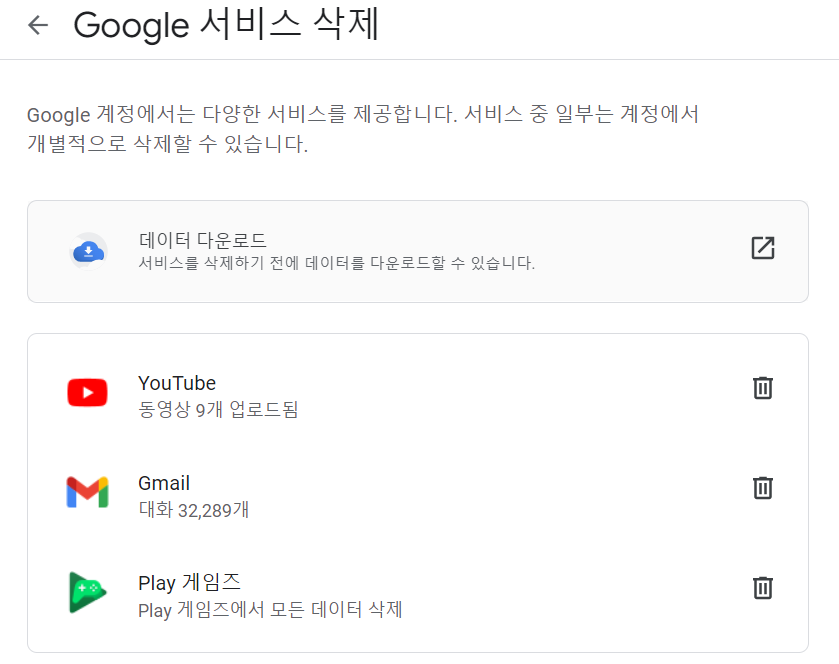839x664 pixels.
Task: Click the YouTube label text
Action: pos(176,382)
